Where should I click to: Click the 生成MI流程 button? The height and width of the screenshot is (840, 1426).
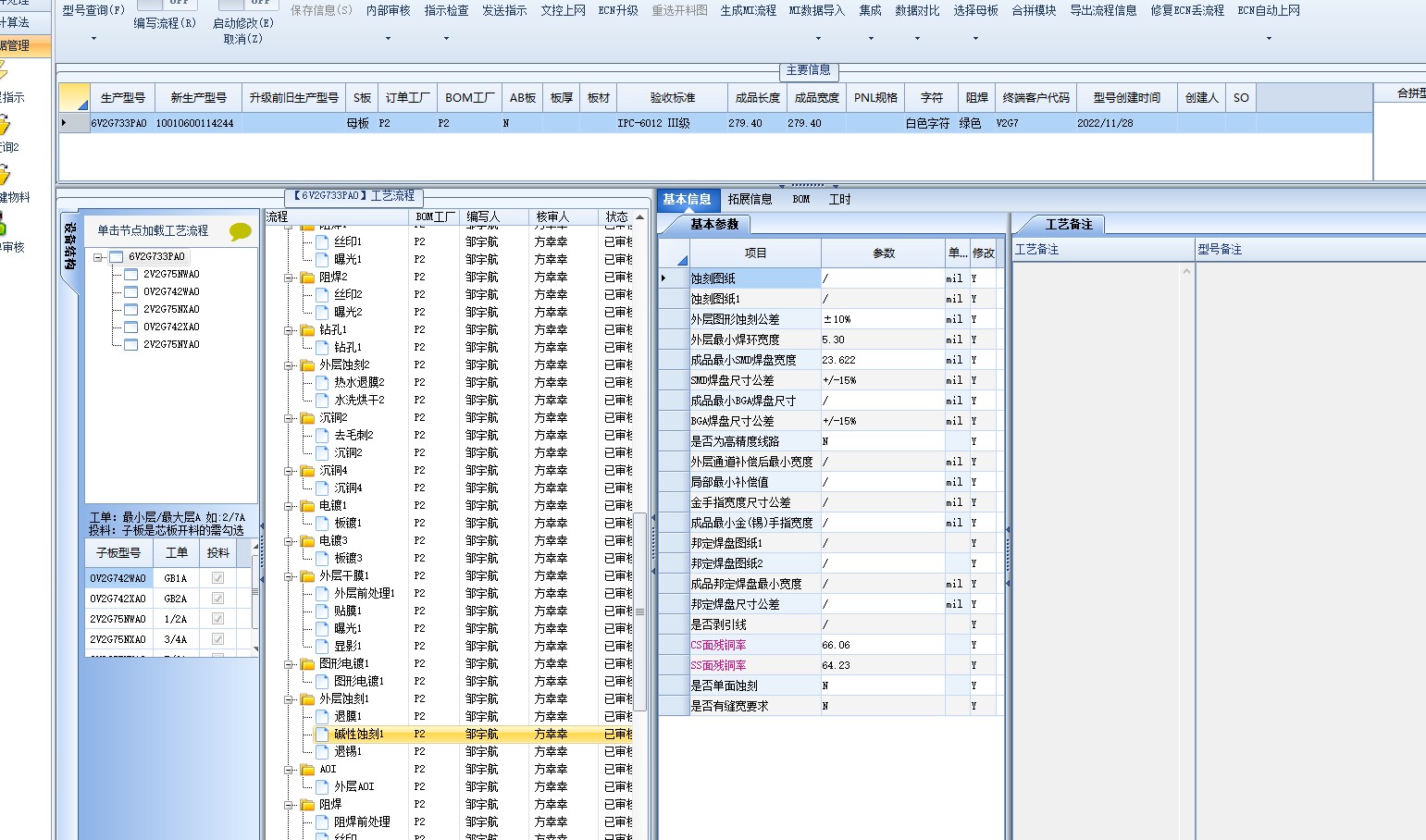click(749, 10)
